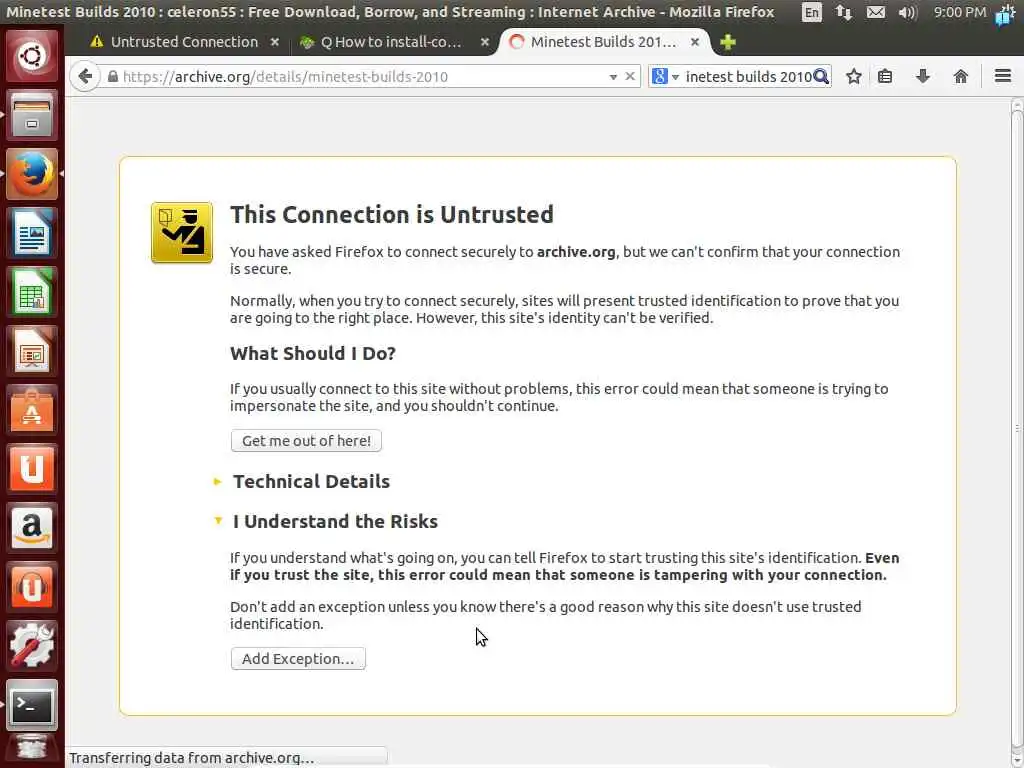The height and width of the screenshot is (768, 1024).
Task: Stop loading the page with X button
Action: click(630, 76)
